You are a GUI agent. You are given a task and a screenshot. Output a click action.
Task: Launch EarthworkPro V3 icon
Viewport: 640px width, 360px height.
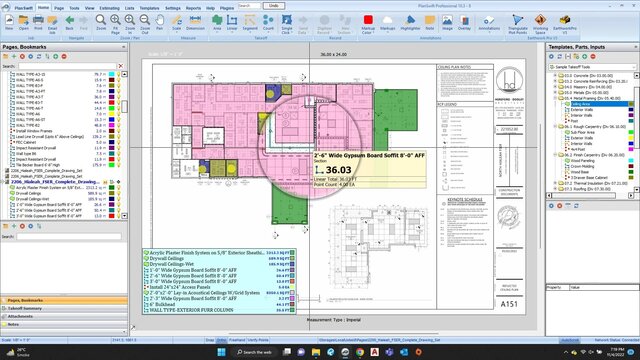pyautogui.click(x=565, y=24)
